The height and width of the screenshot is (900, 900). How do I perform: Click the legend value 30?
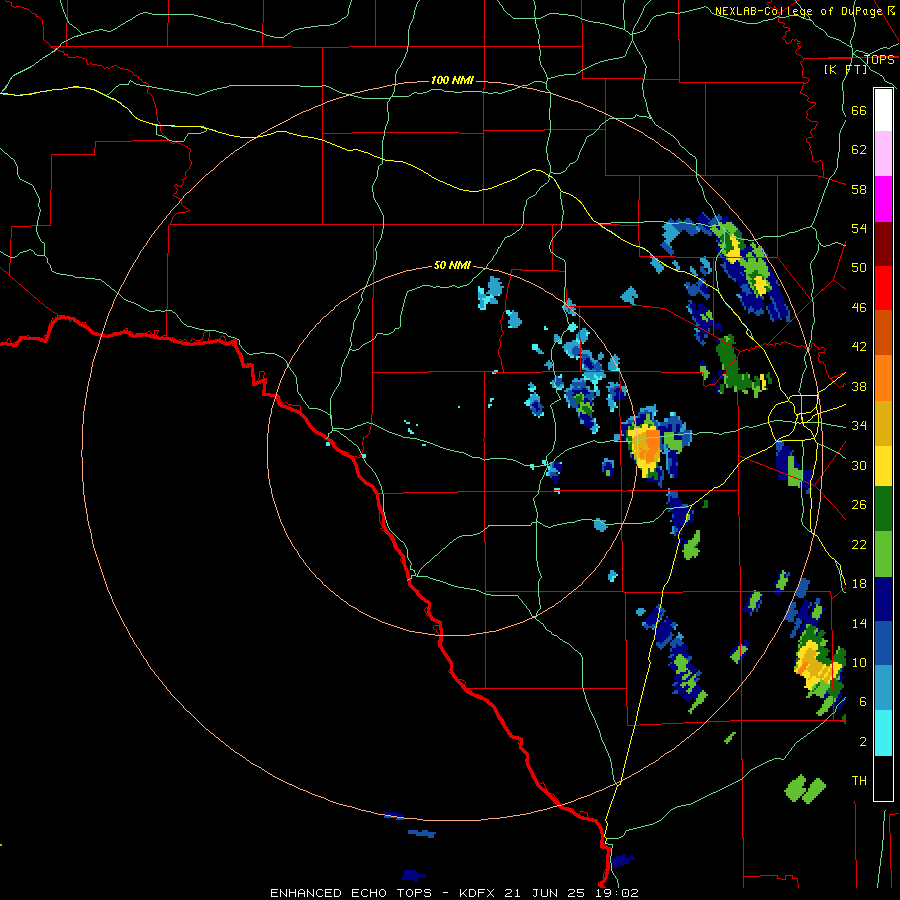[859, 465]
